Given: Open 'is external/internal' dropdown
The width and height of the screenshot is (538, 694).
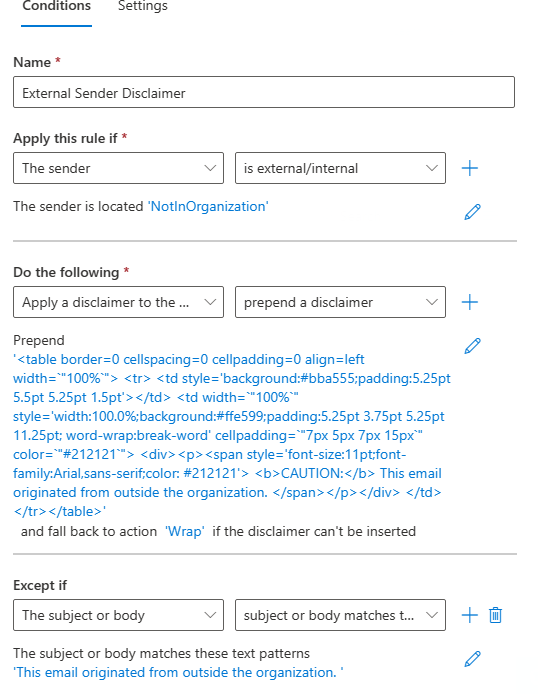Looking at the screenshot, I should pyautogui.click(x=340, y=168).
